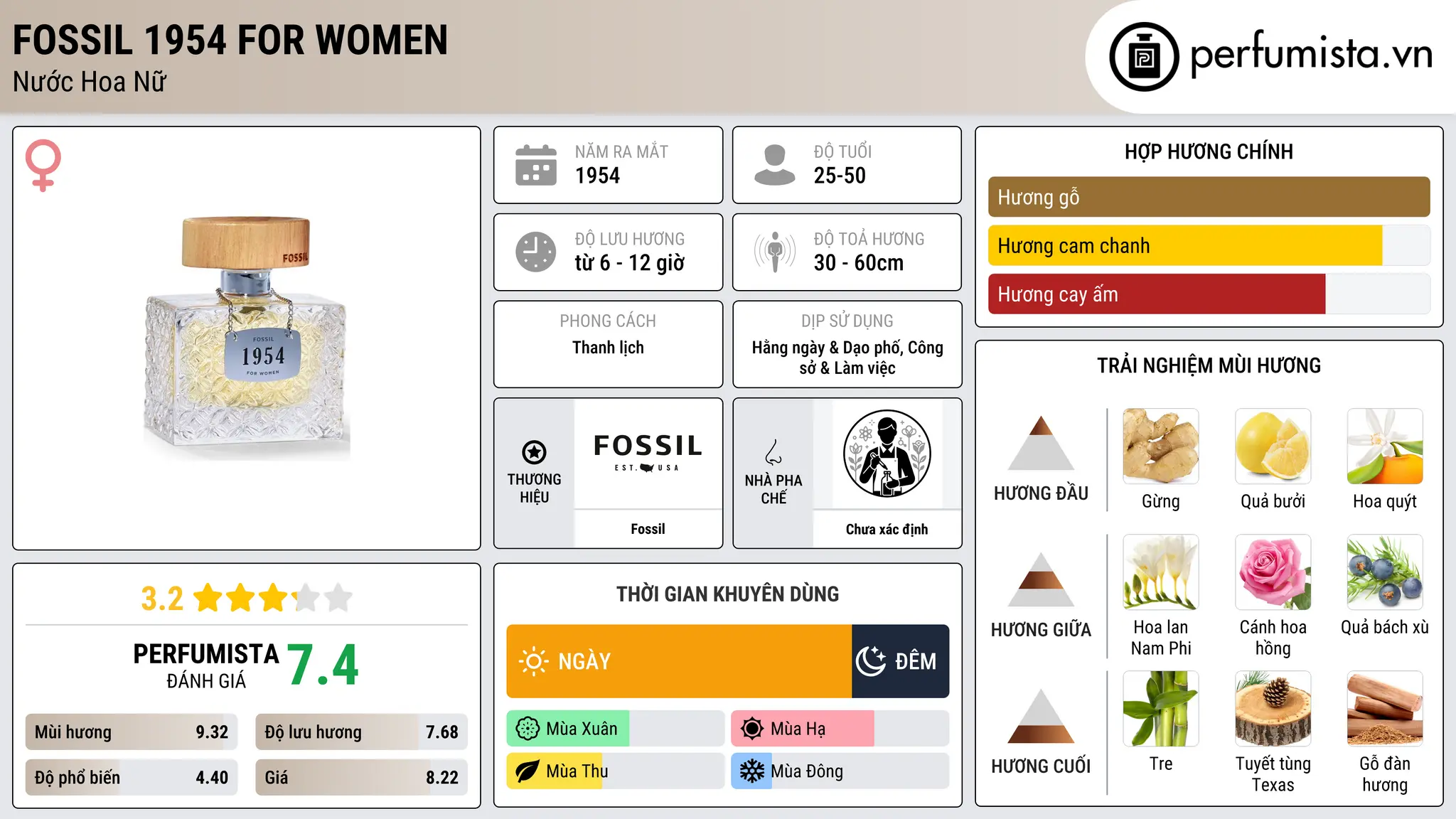Select the Tre bamboo note image

1161,709
